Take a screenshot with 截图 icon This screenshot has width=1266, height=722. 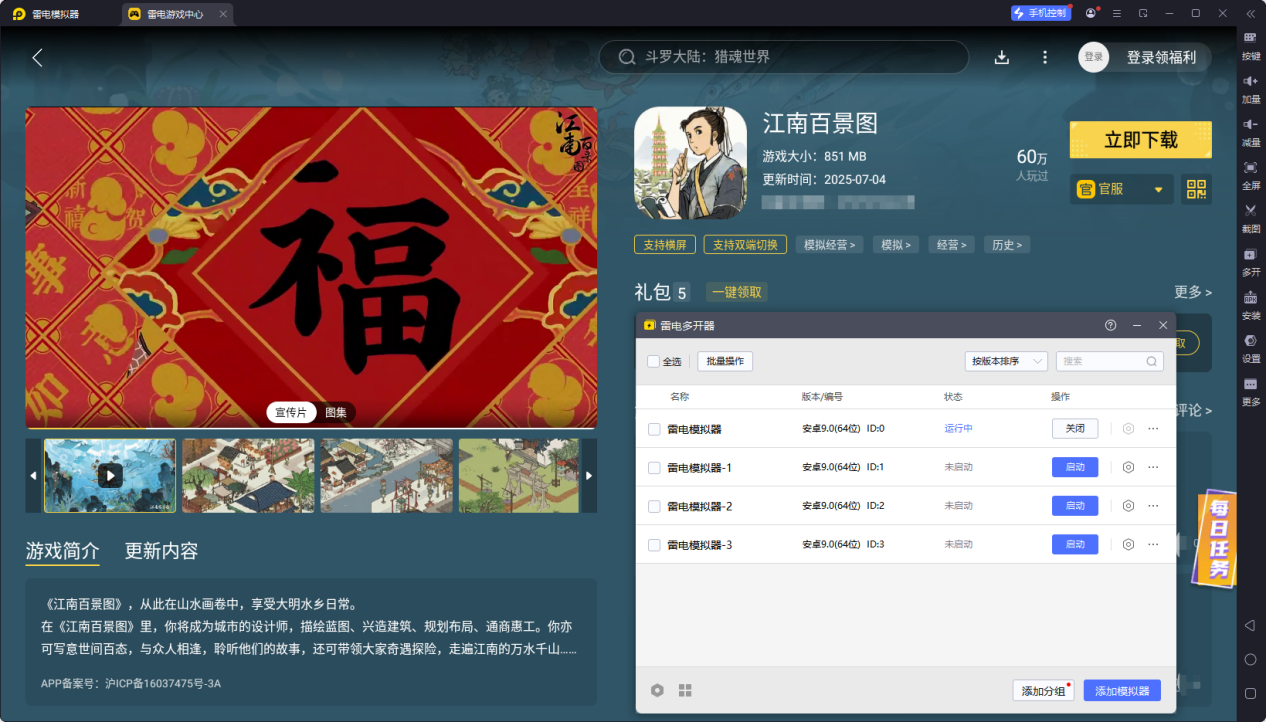(1251, 217)
